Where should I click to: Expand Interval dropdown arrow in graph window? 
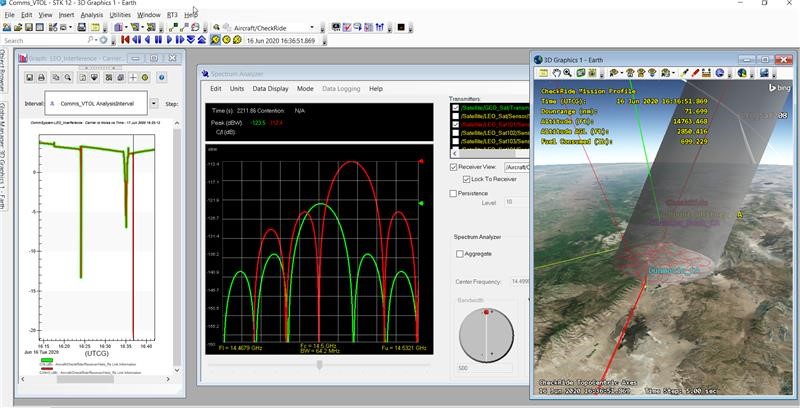click(x=154, y=104)
